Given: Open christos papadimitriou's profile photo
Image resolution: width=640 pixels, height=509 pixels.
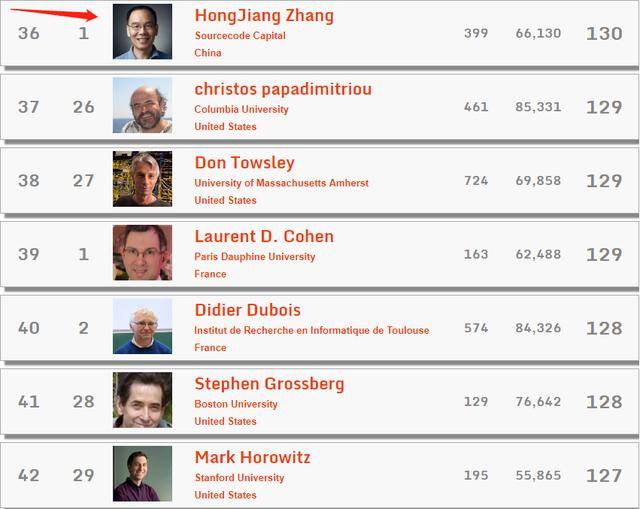Looking at the screenshot, I should 142,106.
